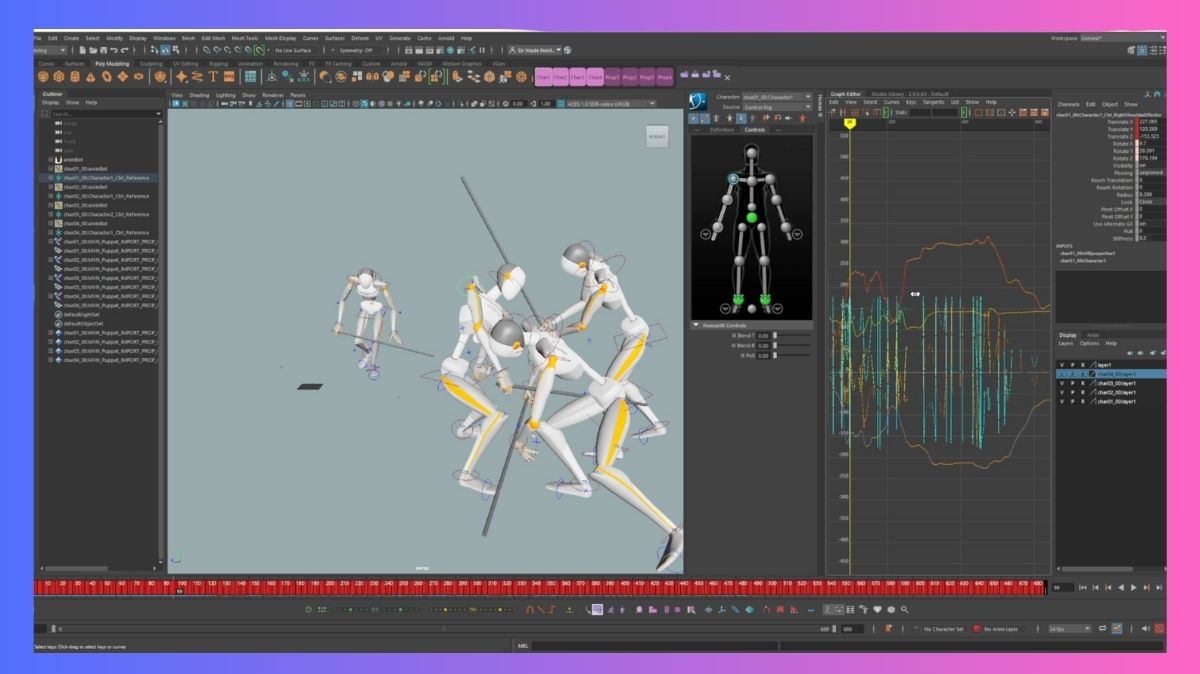Click the Char1 pink shelf button
The image size is (1200, 674).
[x=544, y=77]
